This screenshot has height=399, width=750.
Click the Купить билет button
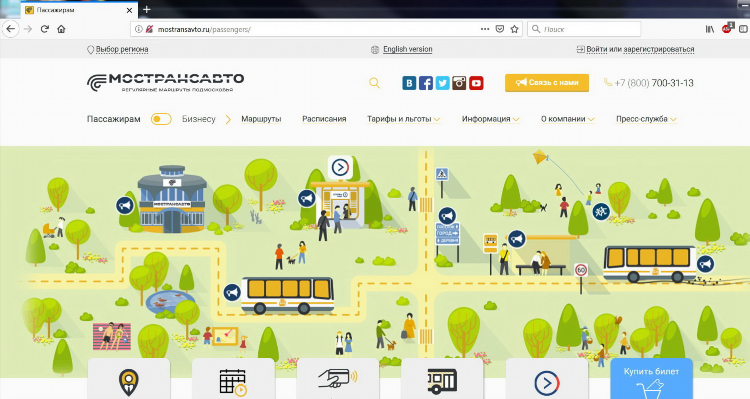click(x=651, y=378)
